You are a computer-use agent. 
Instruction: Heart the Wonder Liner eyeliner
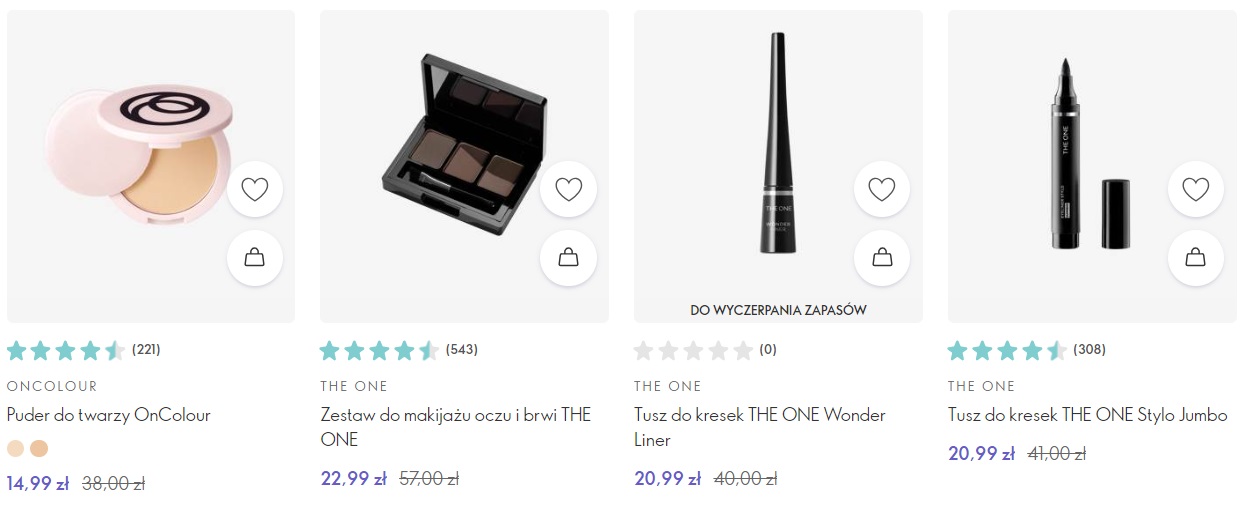coord(882,189)
